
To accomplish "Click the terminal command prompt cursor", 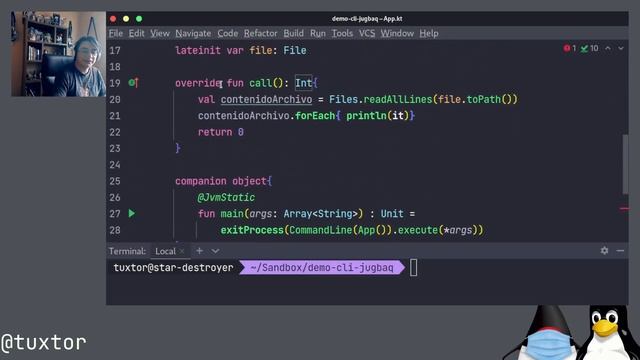I will click(x=413, y=268).
